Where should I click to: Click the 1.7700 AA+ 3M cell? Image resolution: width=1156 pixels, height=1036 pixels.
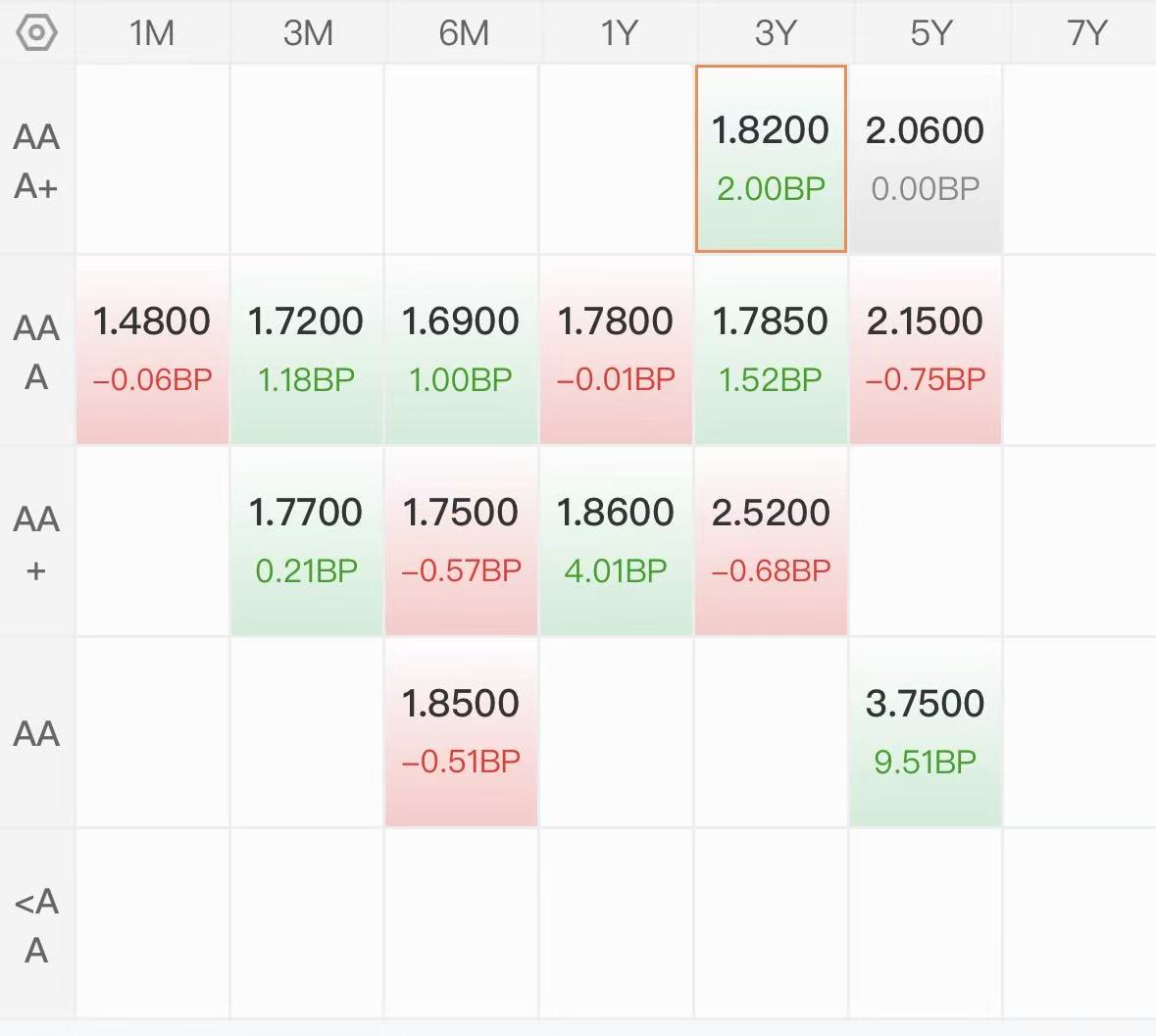click(x=306, y=541)
